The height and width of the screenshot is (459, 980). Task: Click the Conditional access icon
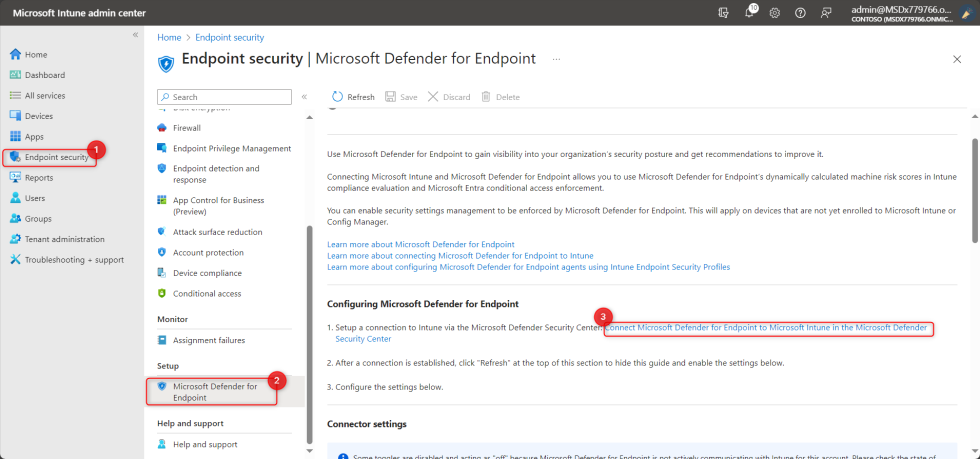162,293
